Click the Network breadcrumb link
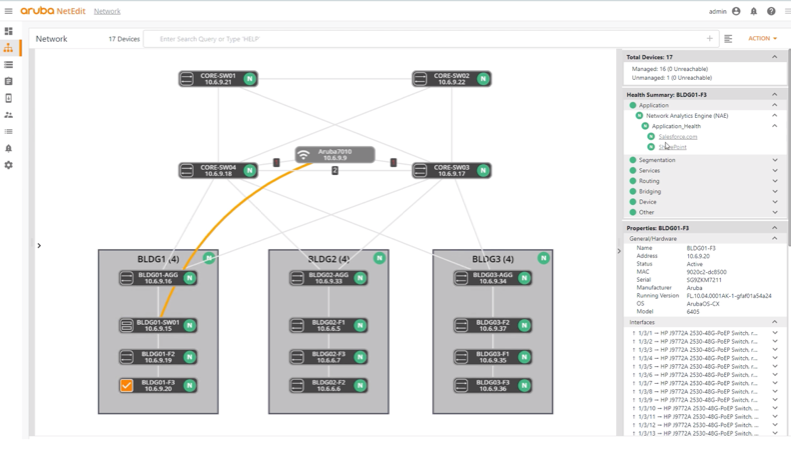 click(x=107, y=11)
